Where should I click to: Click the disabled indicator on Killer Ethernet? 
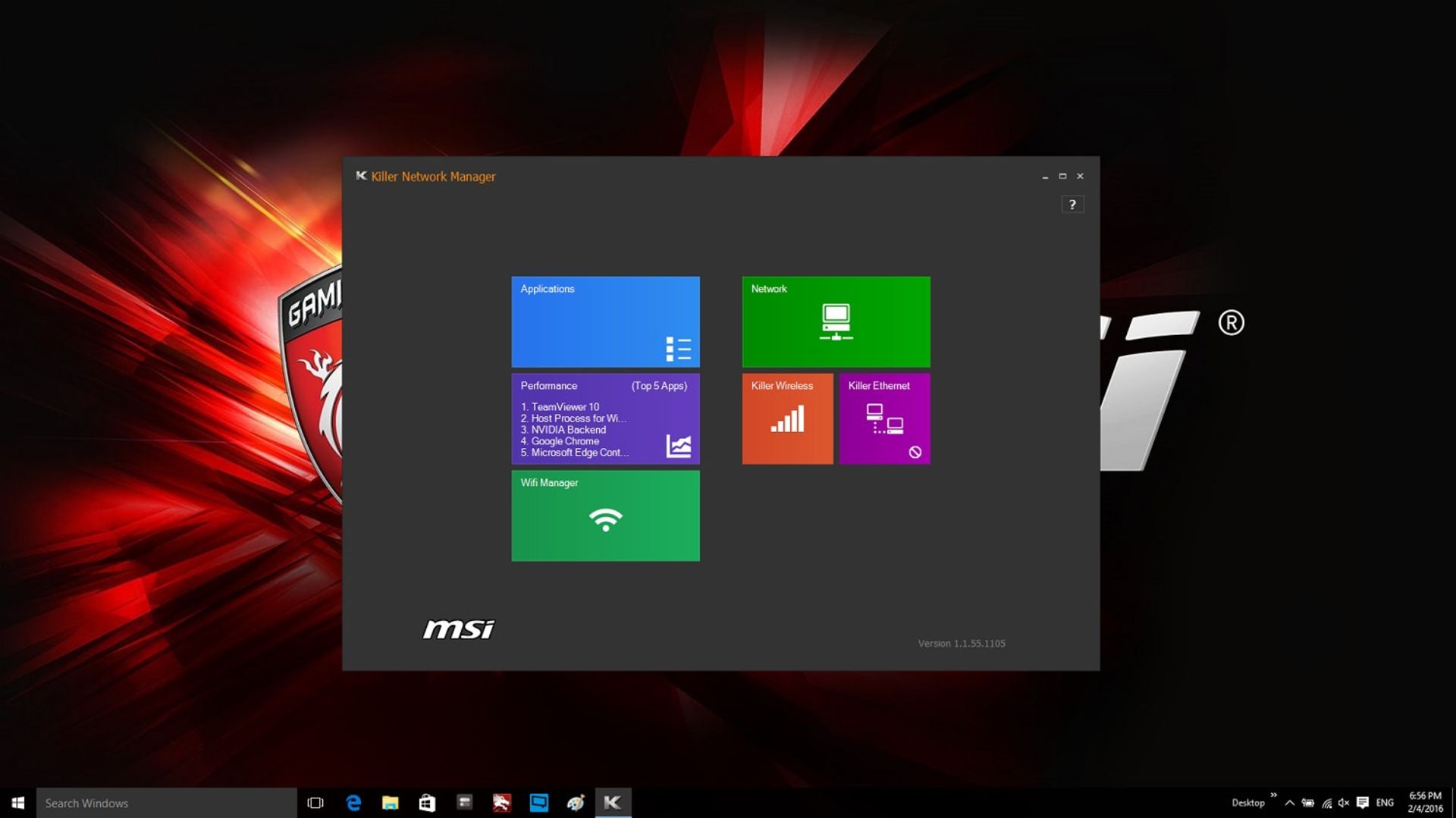click(915, 452)
